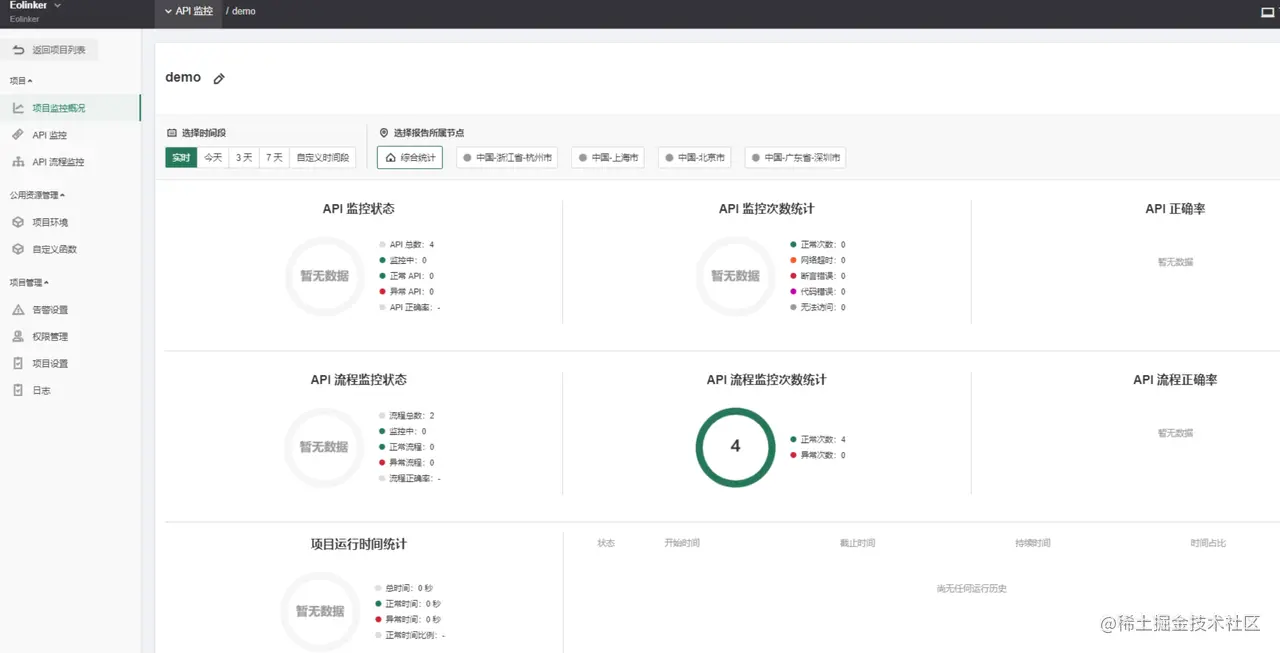The height and width of the screenshot is (653, 1280).
Task: Click the 截止时间 column header
Action: [x=857, y=543]
